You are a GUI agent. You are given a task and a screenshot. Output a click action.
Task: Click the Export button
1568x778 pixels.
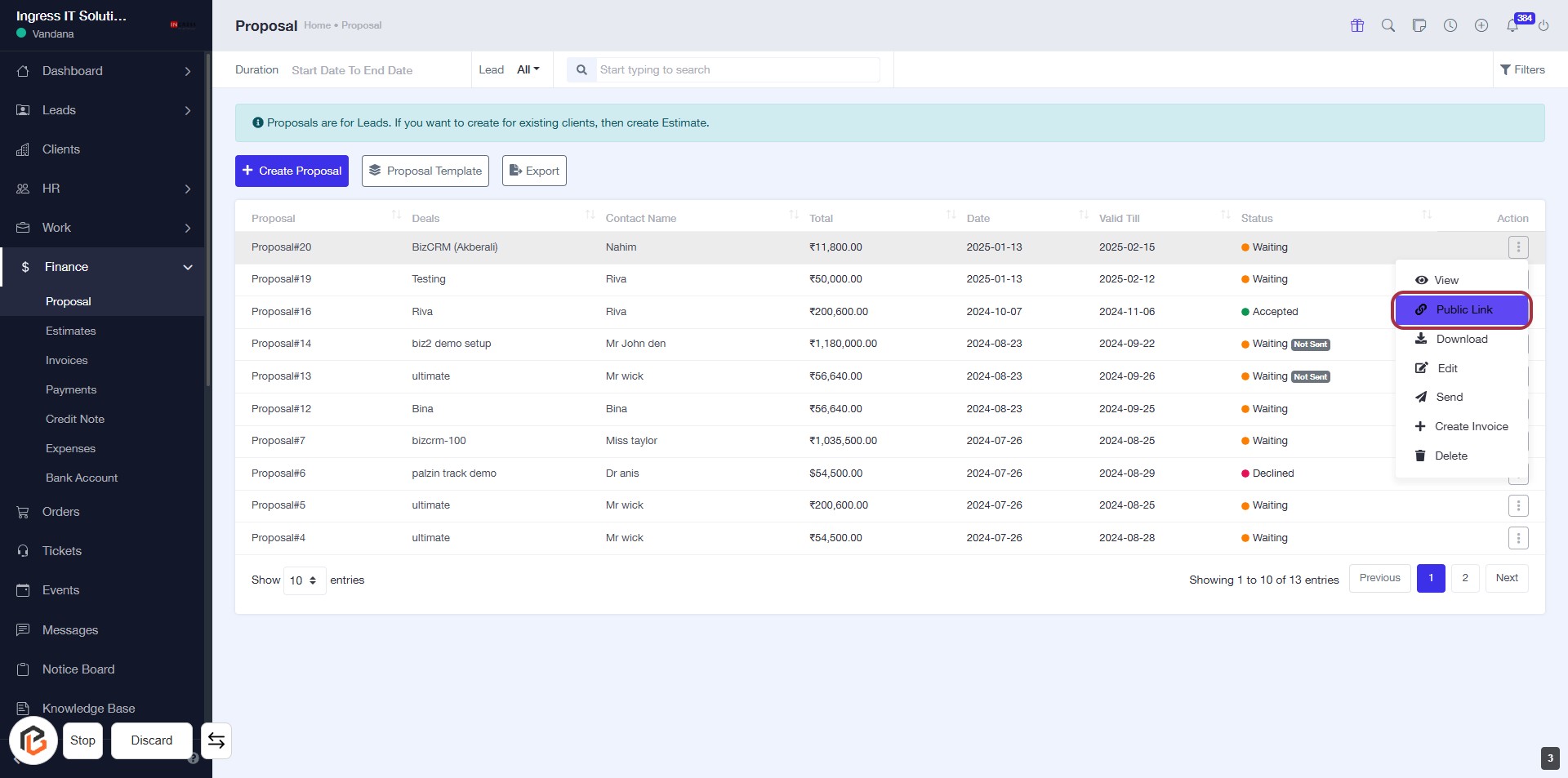click(x=534, y=171)
